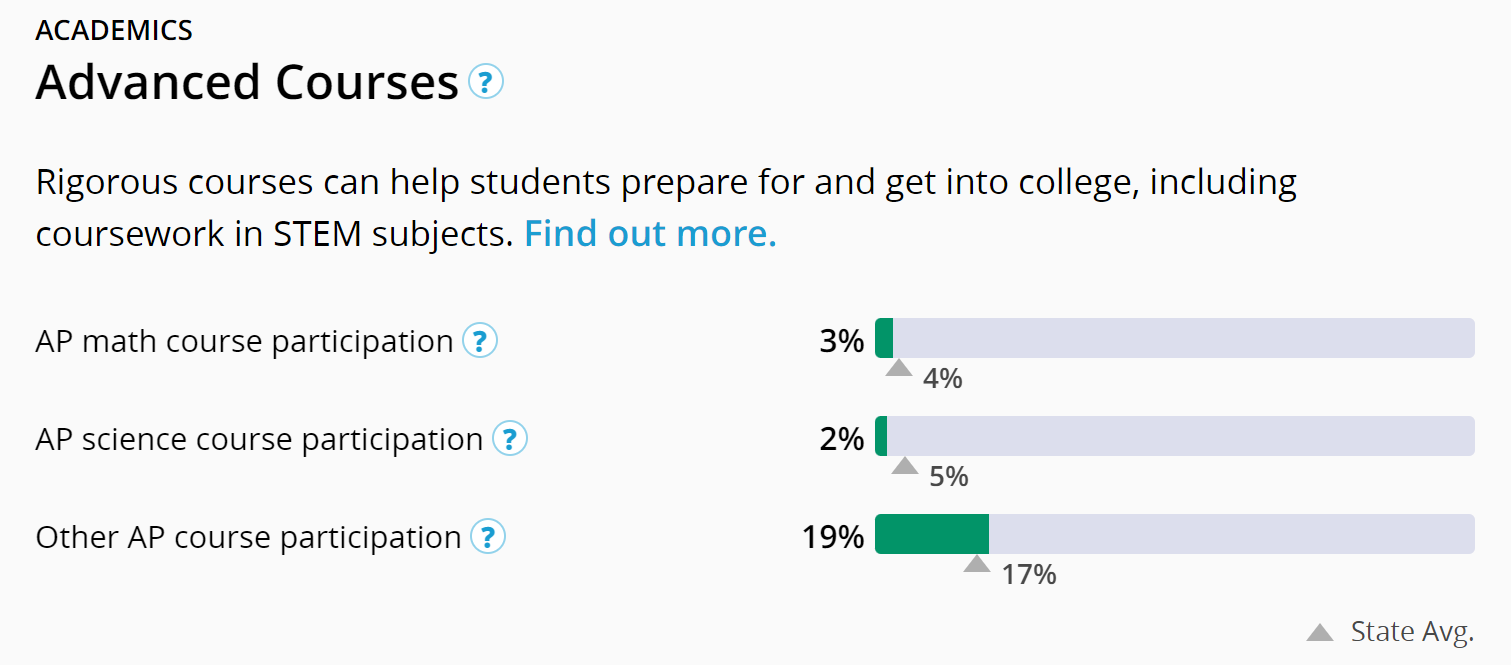This screenshot has height=665, width=1511.
Task: Click the 'Advanced Courses' heading
Action: click(247, 82)
